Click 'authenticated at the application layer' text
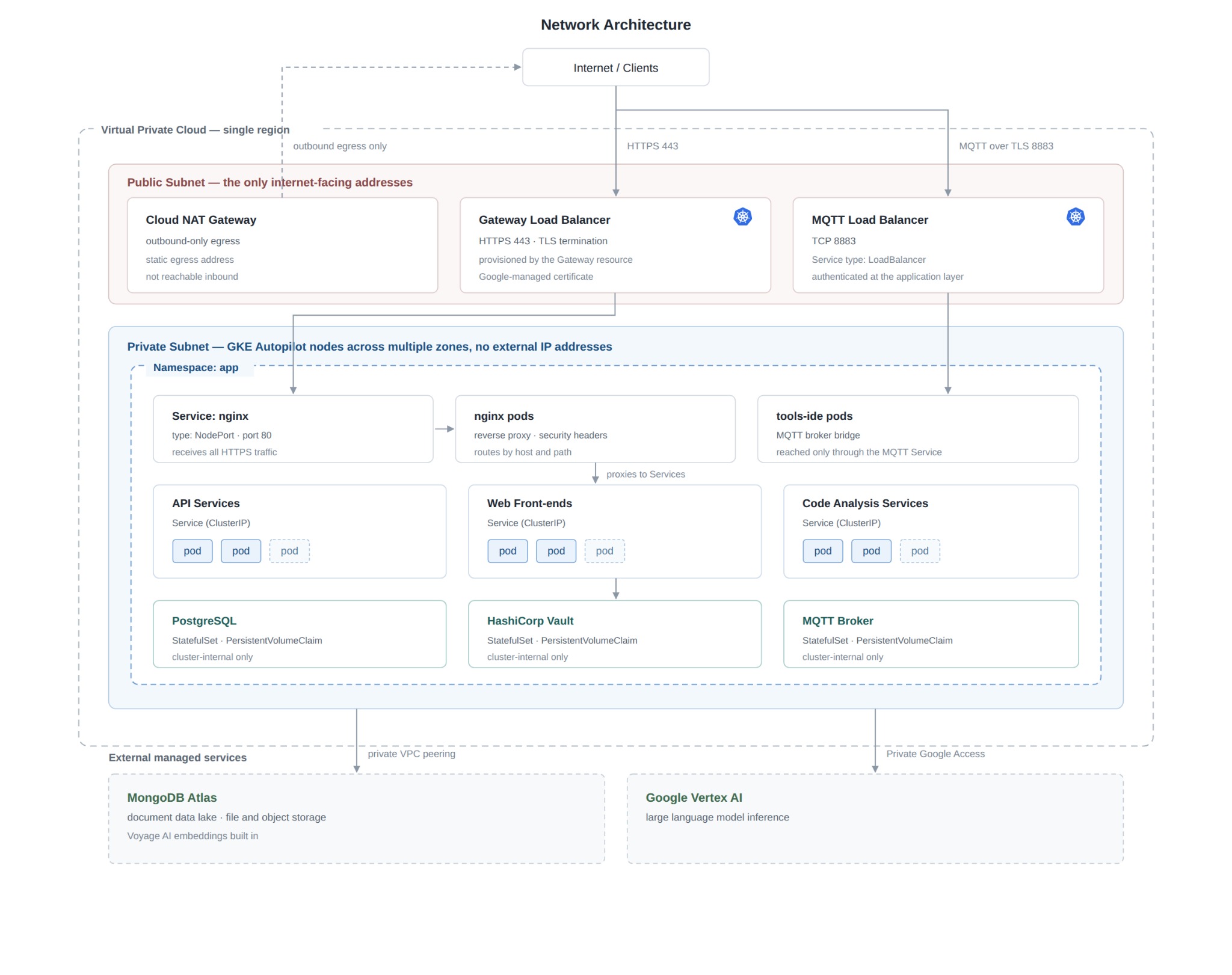The height and width of the screenshot is (975, 1232). coord(887,277)
